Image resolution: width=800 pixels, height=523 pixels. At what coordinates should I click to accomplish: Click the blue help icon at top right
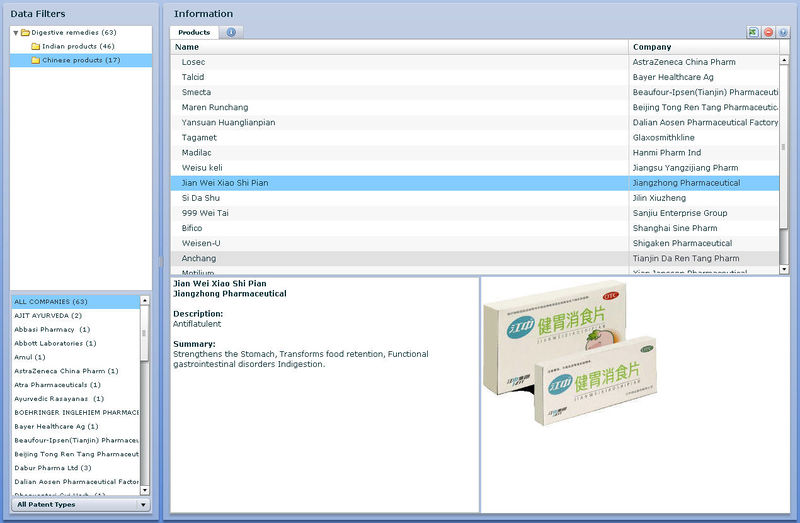[x=783, y=33]
